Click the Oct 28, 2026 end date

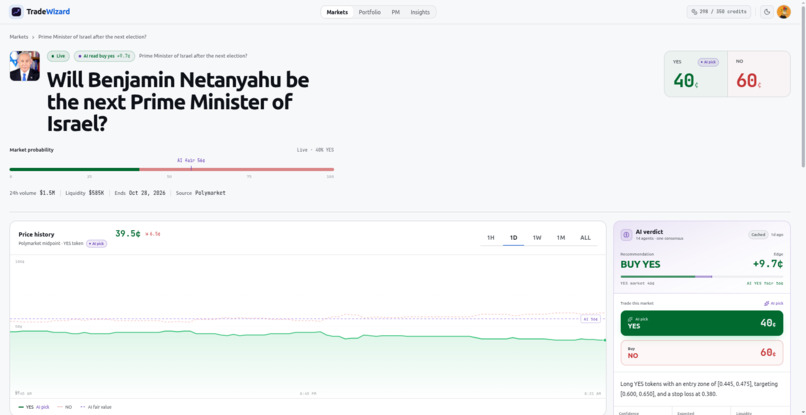147,193
